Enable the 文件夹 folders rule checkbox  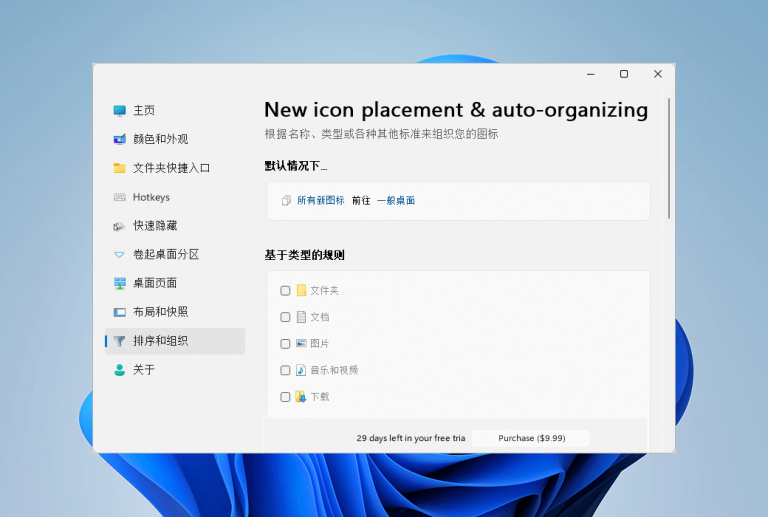285,291
